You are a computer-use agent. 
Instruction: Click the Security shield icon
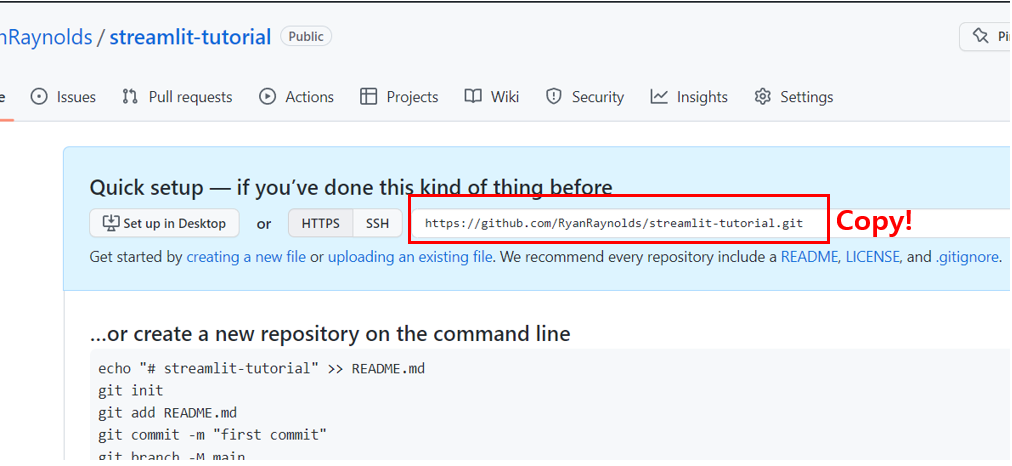[554, 97]
